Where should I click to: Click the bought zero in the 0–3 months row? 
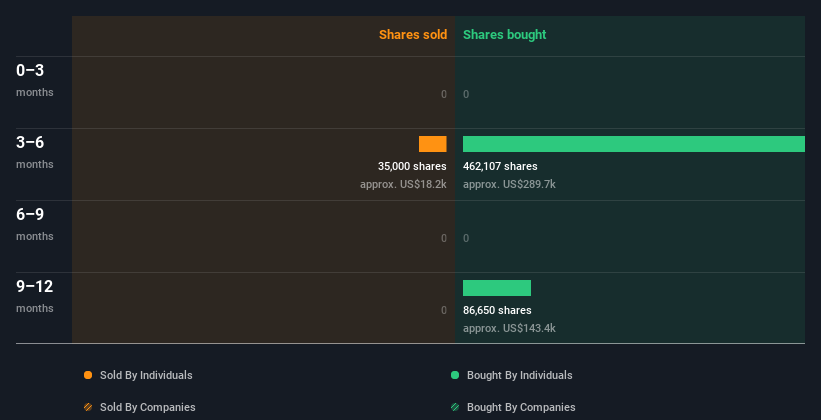[x=466, y=94]
